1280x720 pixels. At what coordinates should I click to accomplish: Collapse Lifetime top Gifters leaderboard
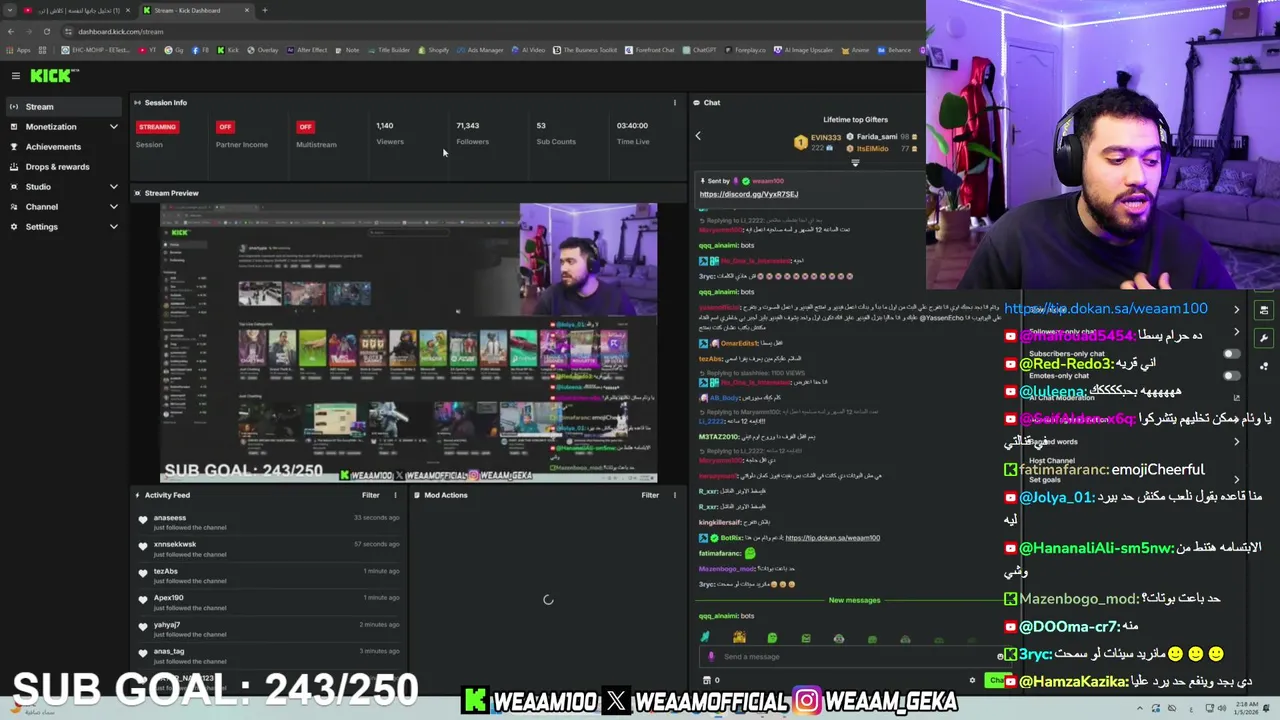coord(855,163)
